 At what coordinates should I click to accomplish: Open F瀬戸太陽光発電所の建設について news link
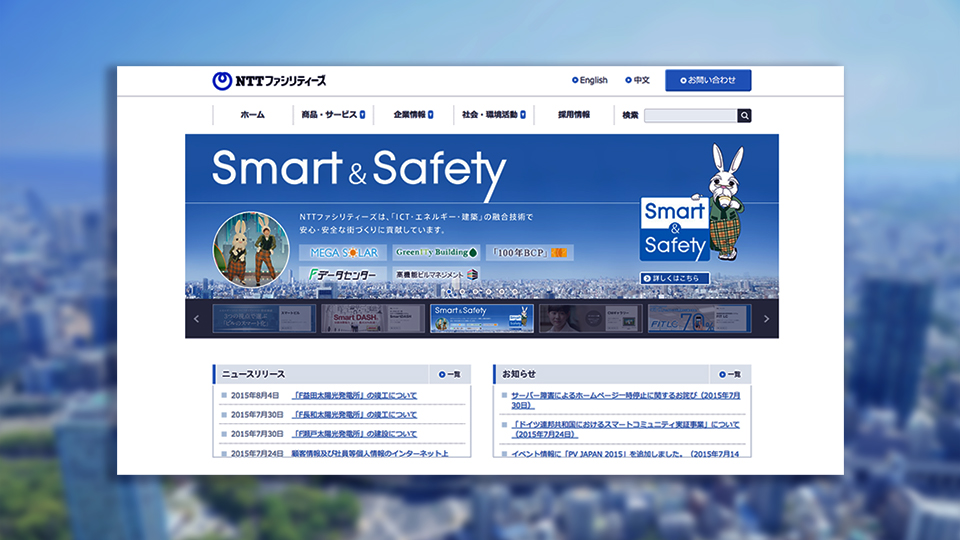pos(354,433)
